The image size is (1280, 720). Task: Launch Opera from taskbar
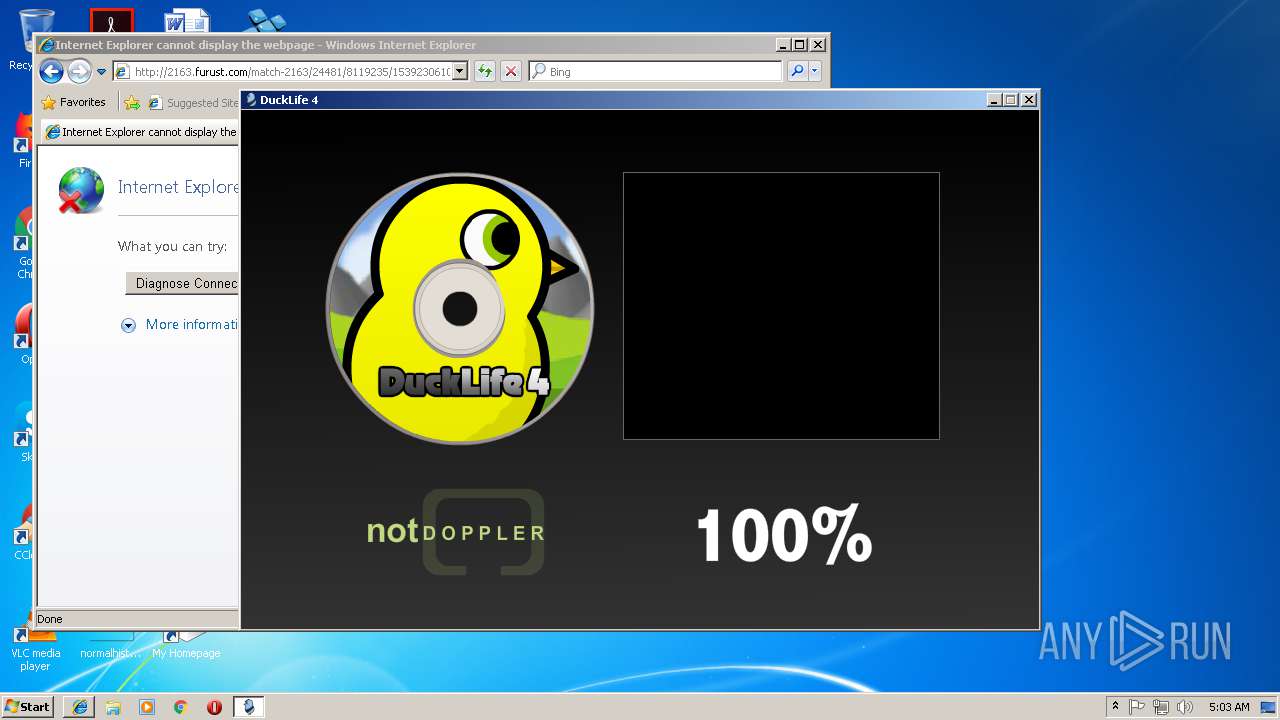(214, 707)
